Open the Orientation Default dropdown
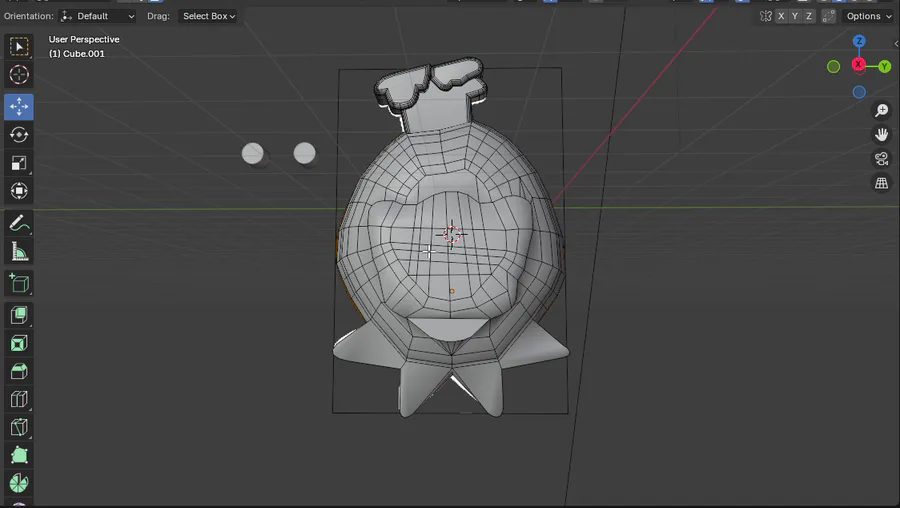 [x=98, y=16]
